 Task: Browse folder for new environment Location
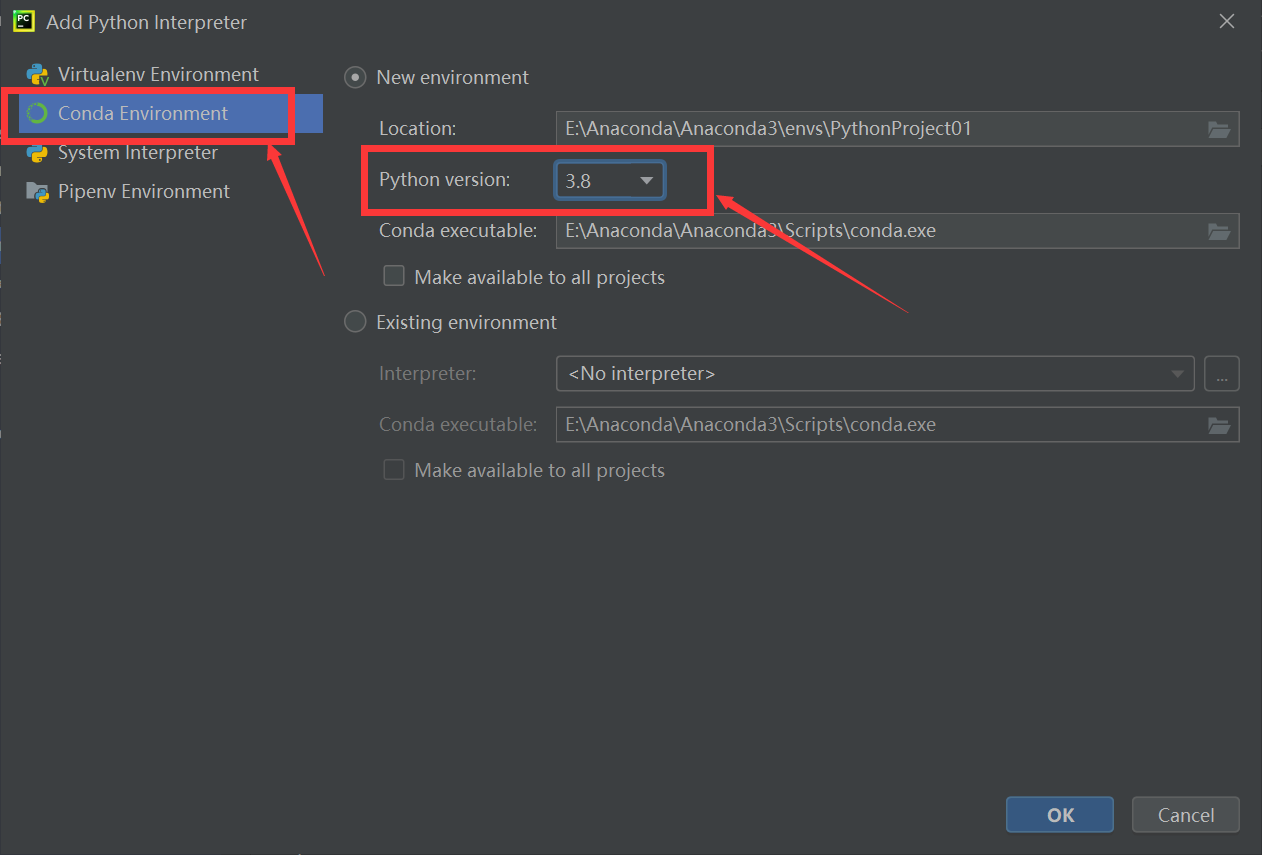coord(1218,129)
